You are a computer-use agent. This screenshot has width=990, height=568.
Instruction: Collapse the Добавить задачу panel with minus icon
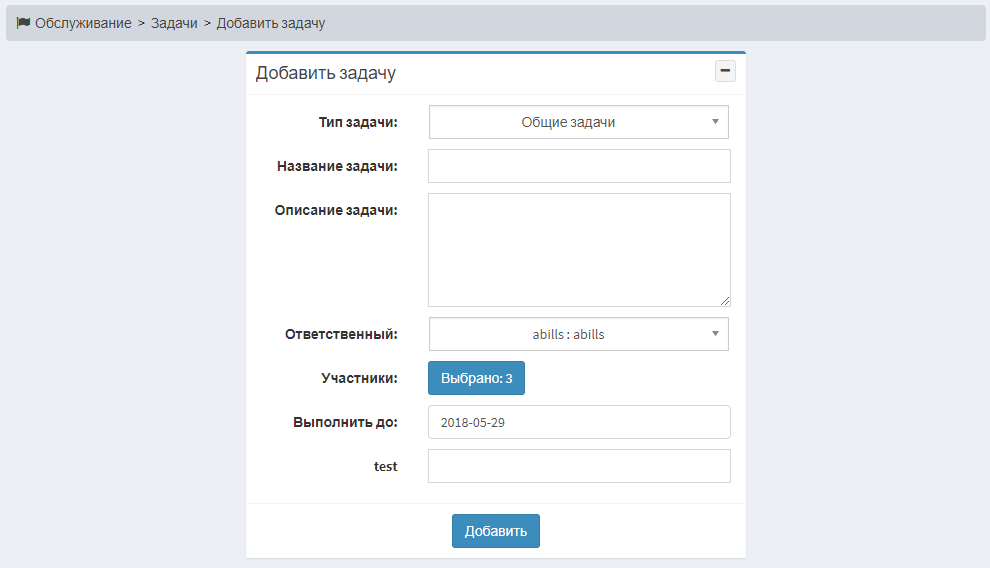725,71
